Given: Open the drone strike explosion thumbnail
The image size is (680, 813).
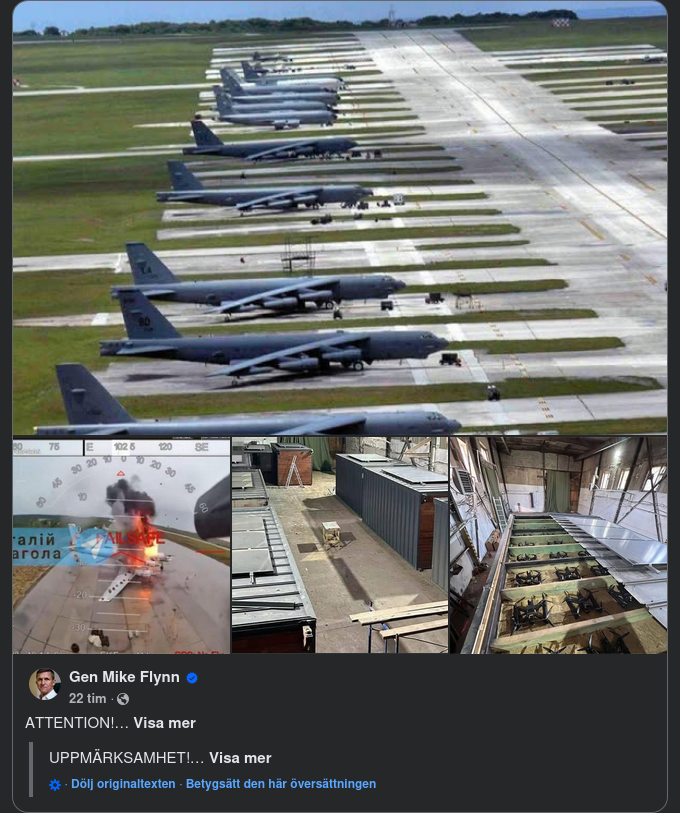Looking at the screenshot, I should pos(121,545).
